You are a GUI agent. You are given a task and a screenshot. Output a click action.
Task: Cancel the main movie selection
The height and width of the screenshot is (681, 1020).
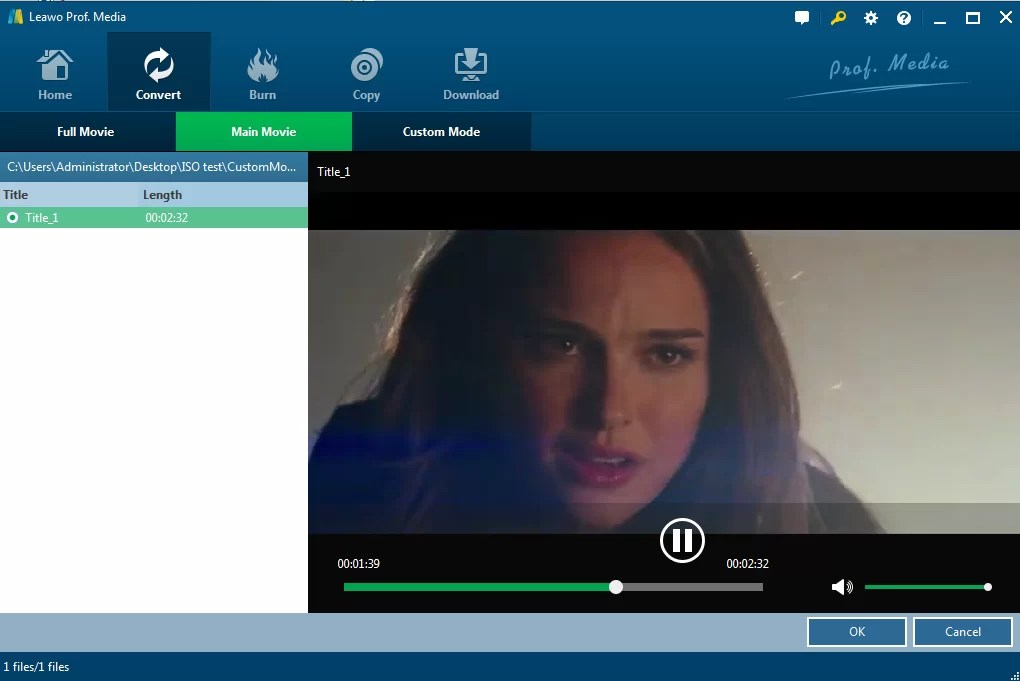(962, 631)
